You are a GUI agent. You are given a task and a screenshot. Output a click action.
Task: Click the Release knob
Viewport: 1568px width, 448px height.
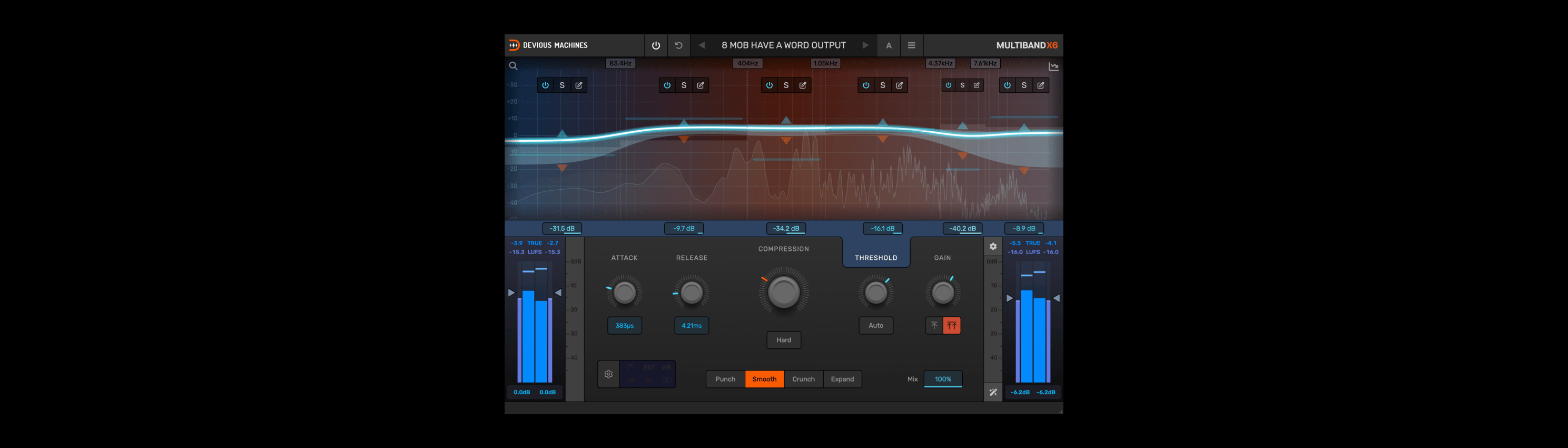tap(692, 293)
